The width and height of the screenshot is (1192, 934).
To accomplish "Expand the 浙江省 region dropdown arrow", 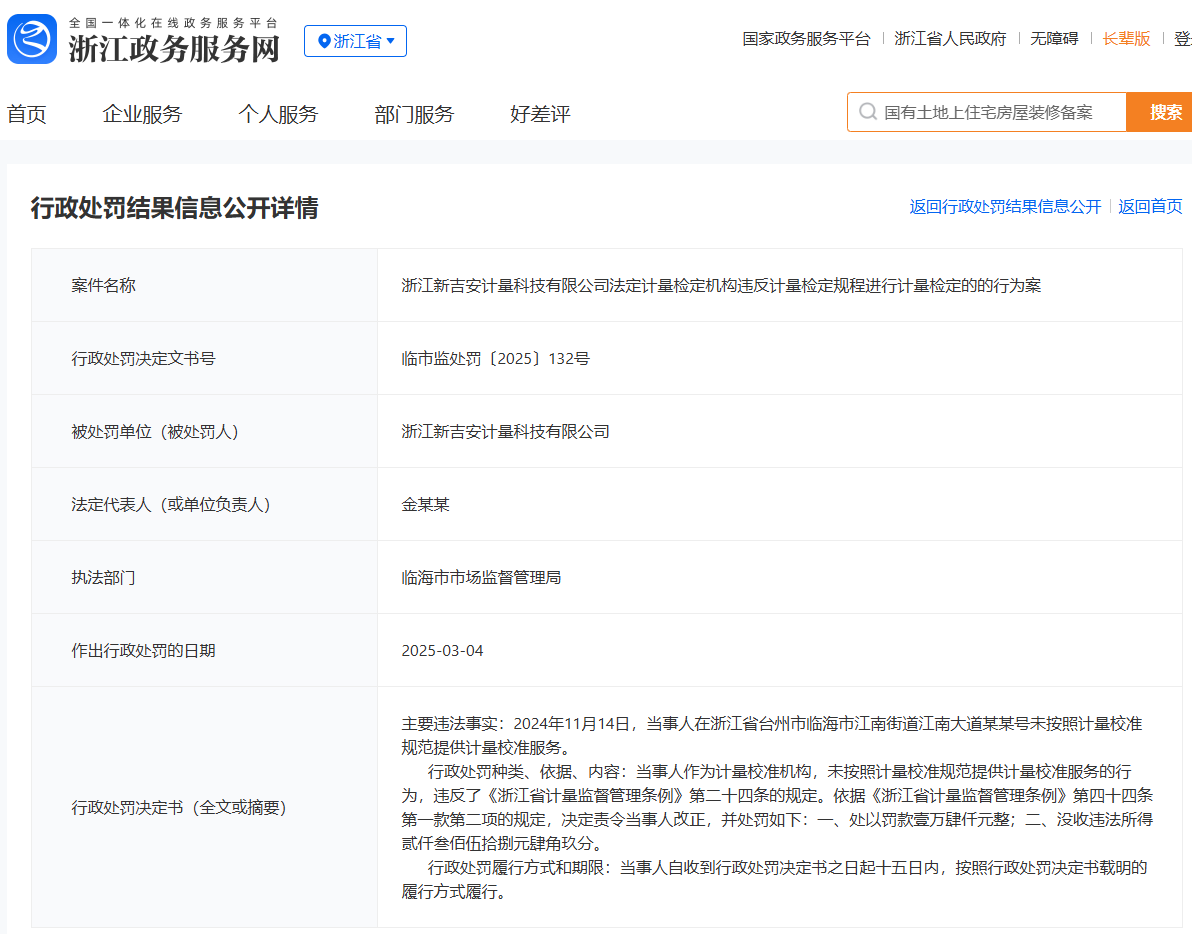I will pos(390,41).
